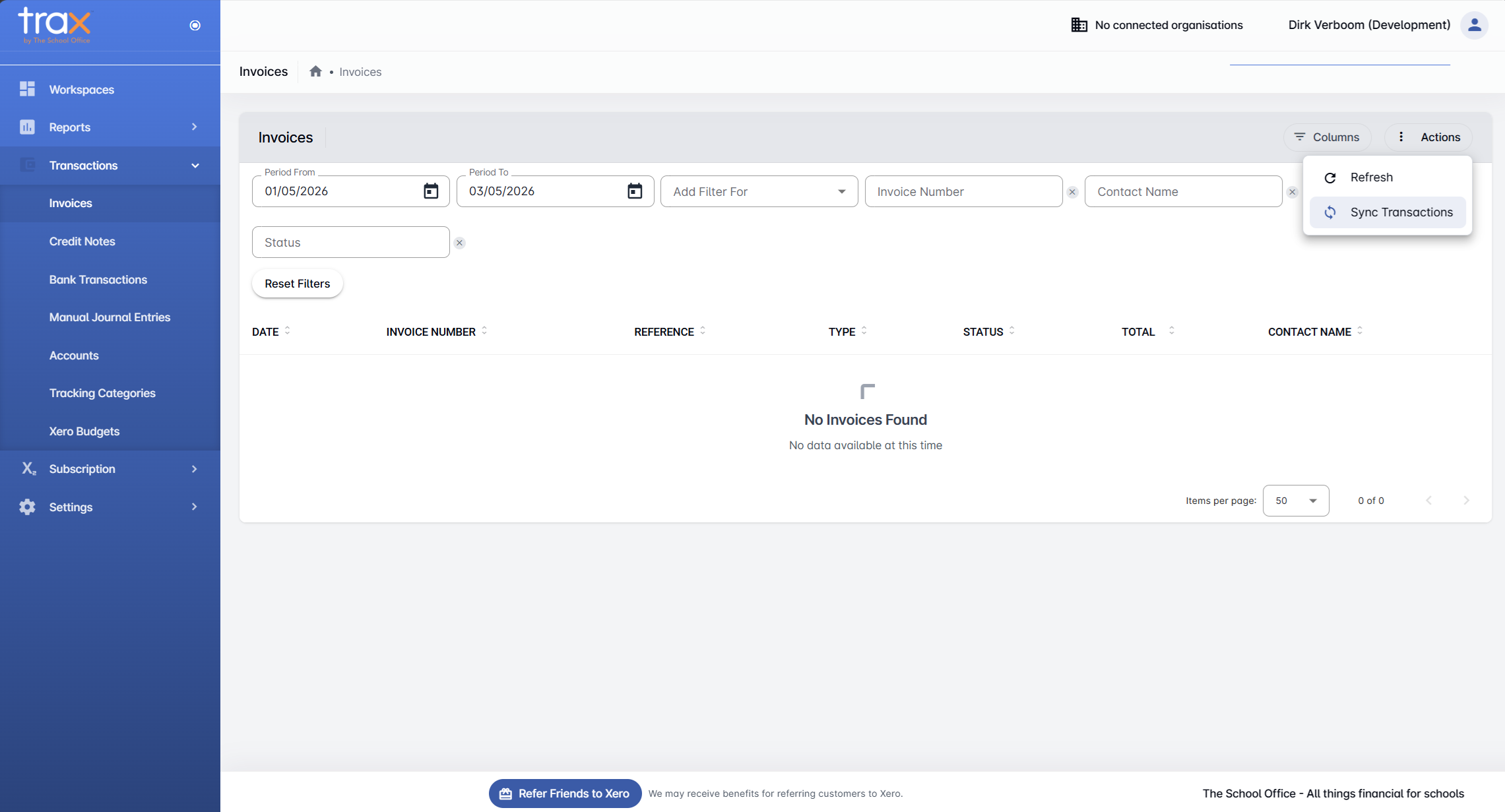Screen dimensions: 1505x812
Task: Open the user profile avatar
Action: pyautogui.click(x=1473, y=25)
